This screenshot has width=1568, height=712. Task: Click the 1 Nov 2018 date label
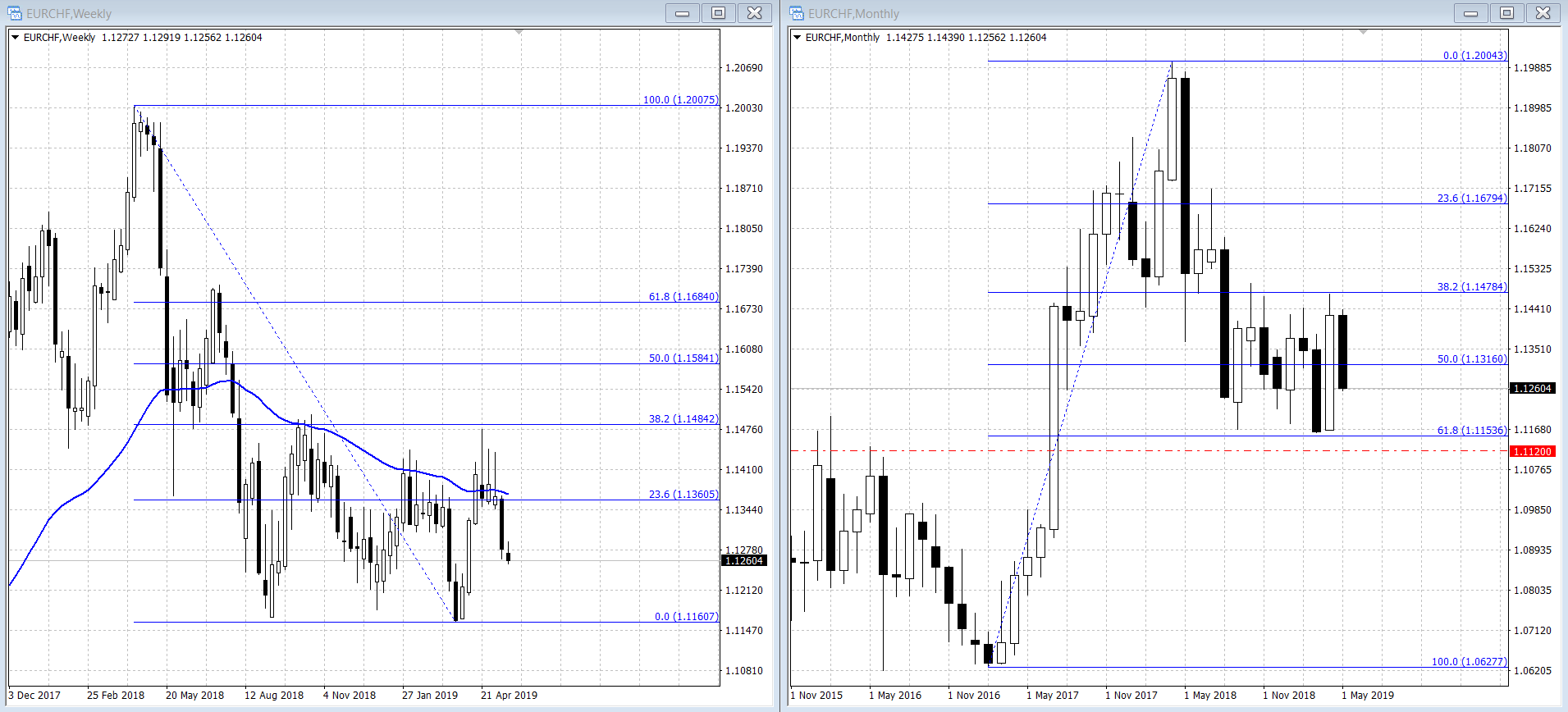click(x=1289, y=695)
